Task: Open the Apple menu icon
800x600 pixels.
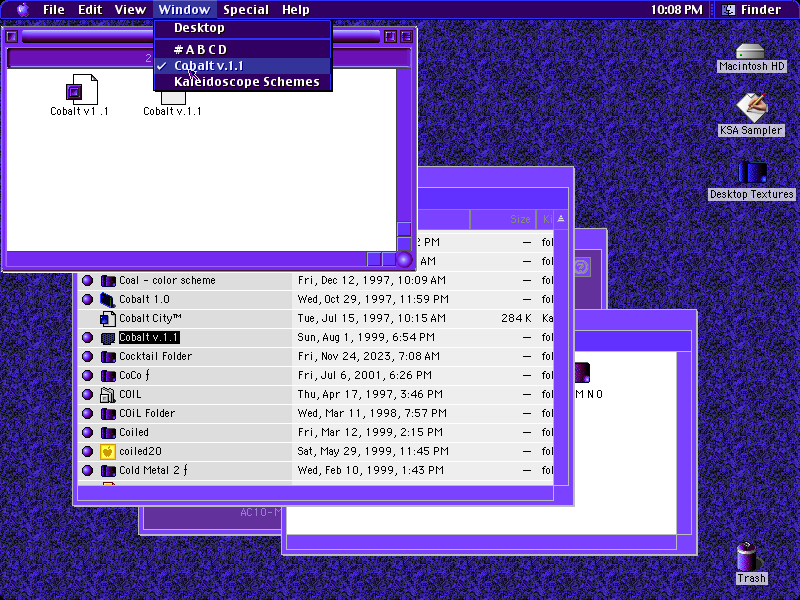Action: coord(22,9)
